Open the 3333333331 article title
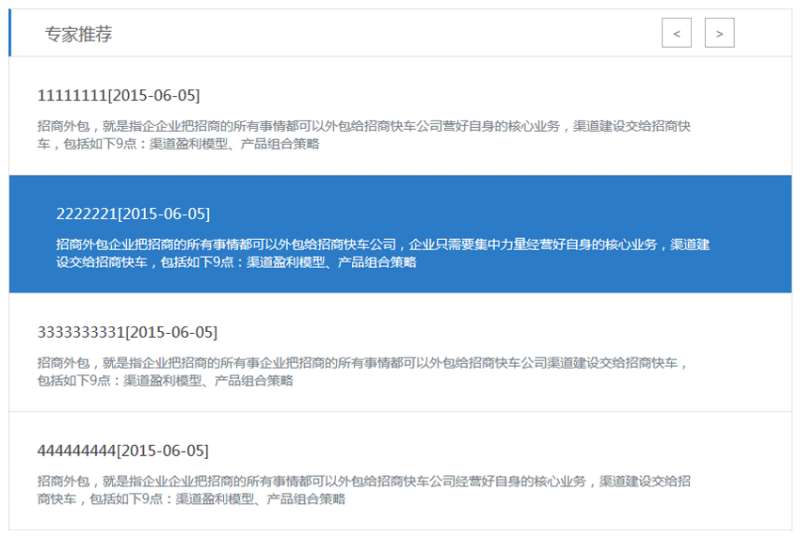800x538 pixels. (x=80, y=332)
